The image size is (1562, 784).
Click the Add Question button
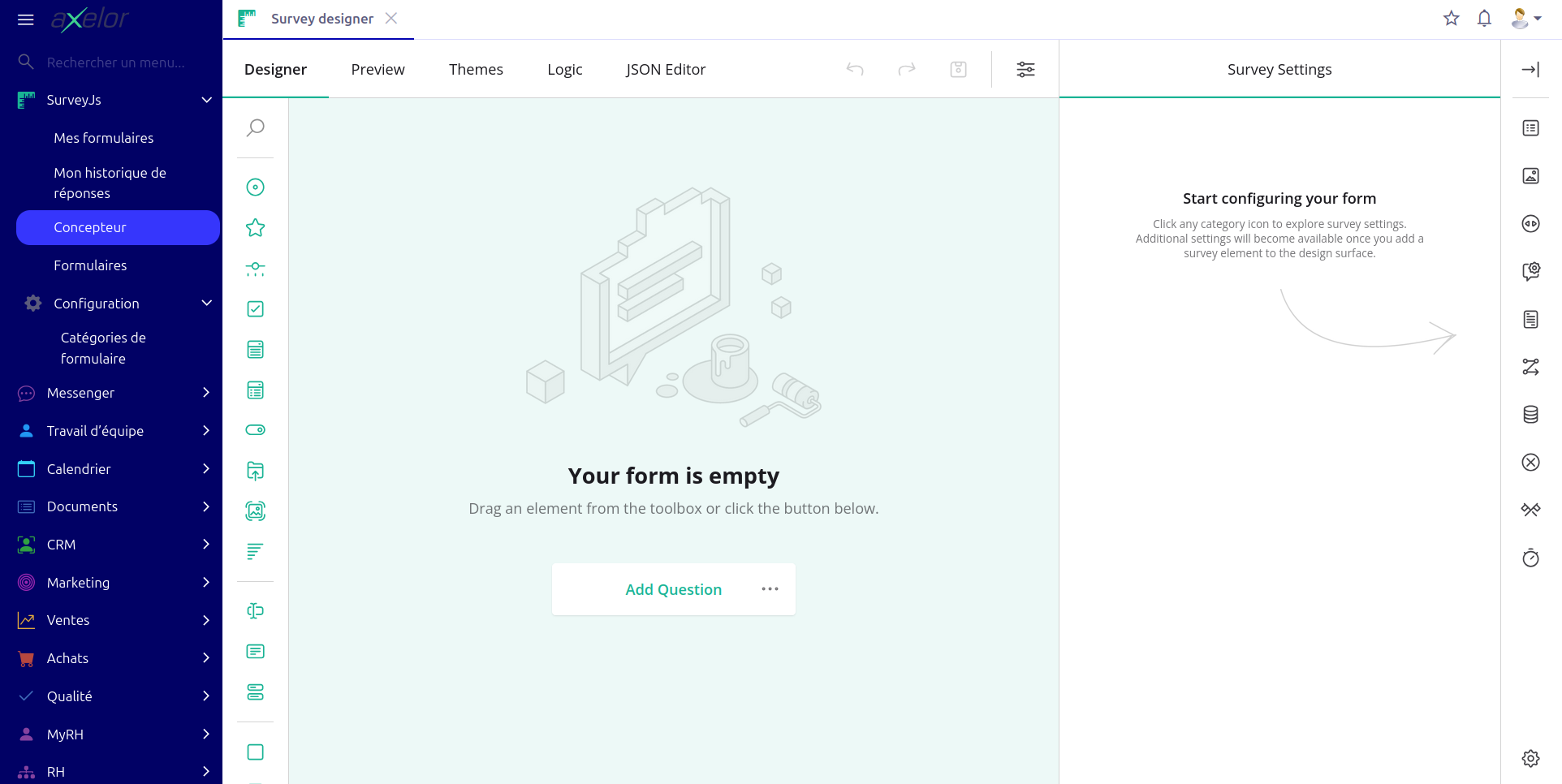674,589
